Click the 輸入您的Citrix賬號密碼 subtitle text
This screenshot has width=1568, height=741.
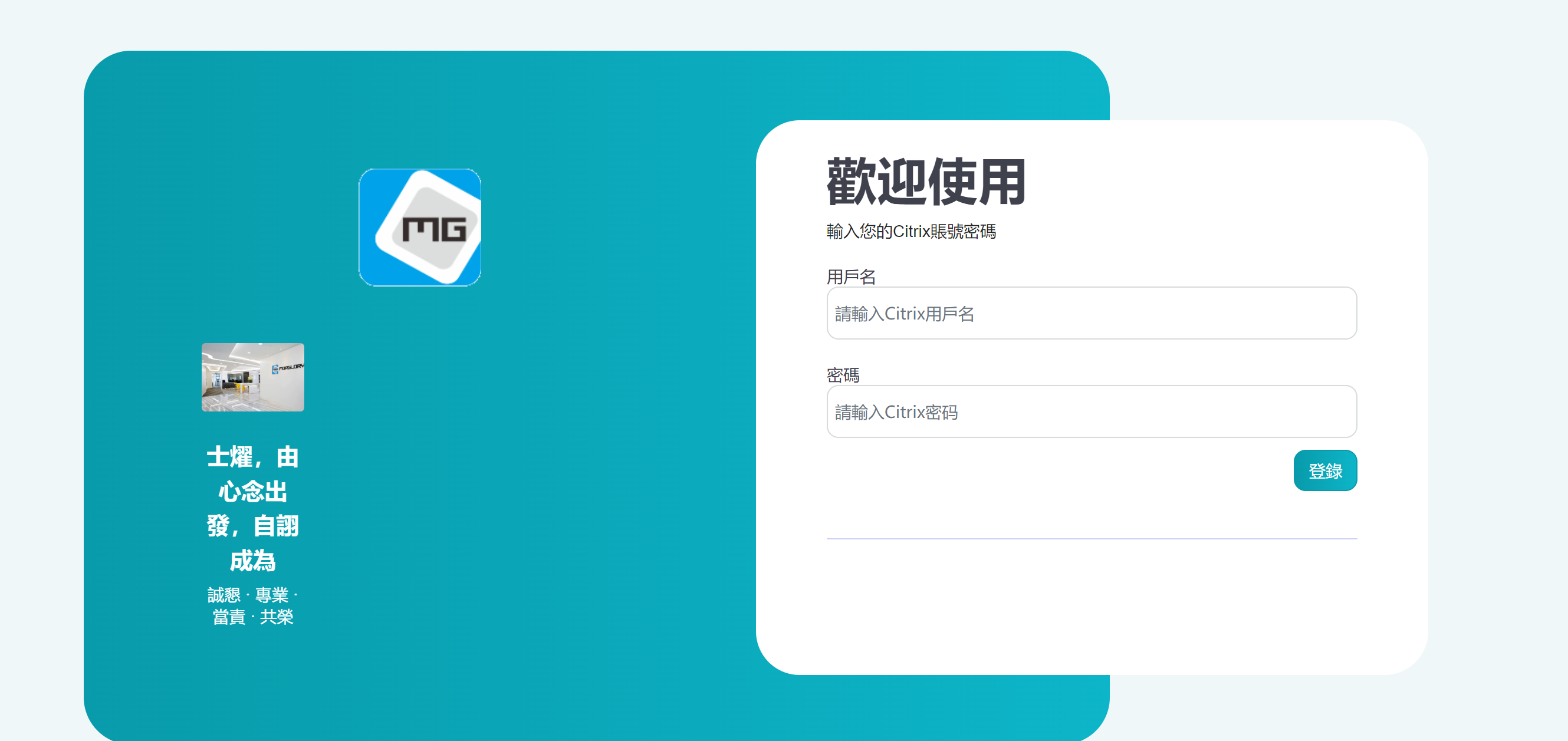click(x=910, y=232)
